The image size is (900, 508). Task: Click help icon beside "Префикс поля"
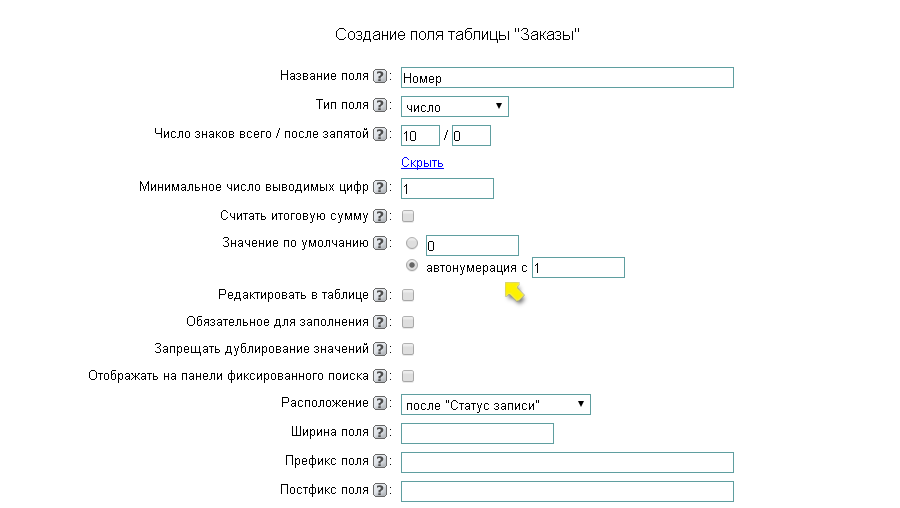click(x=379, y=461)
